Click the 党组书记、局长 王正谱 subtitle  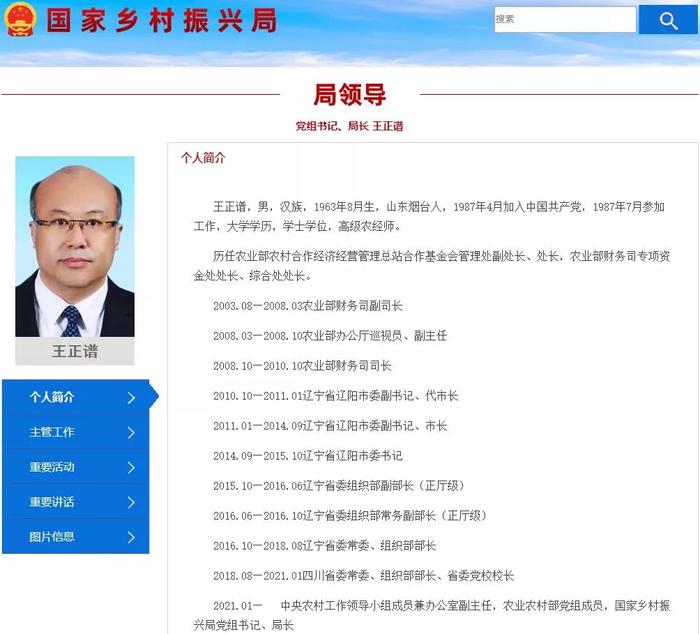[x=350, y=126]
